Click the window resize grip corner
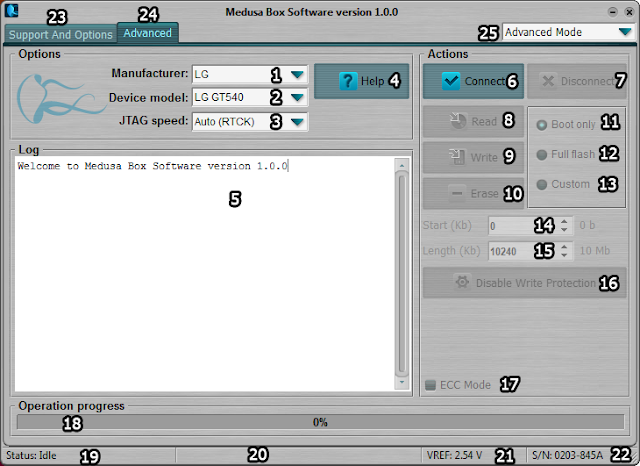Viewport: 640px width, 466px height. pos(633,459)
